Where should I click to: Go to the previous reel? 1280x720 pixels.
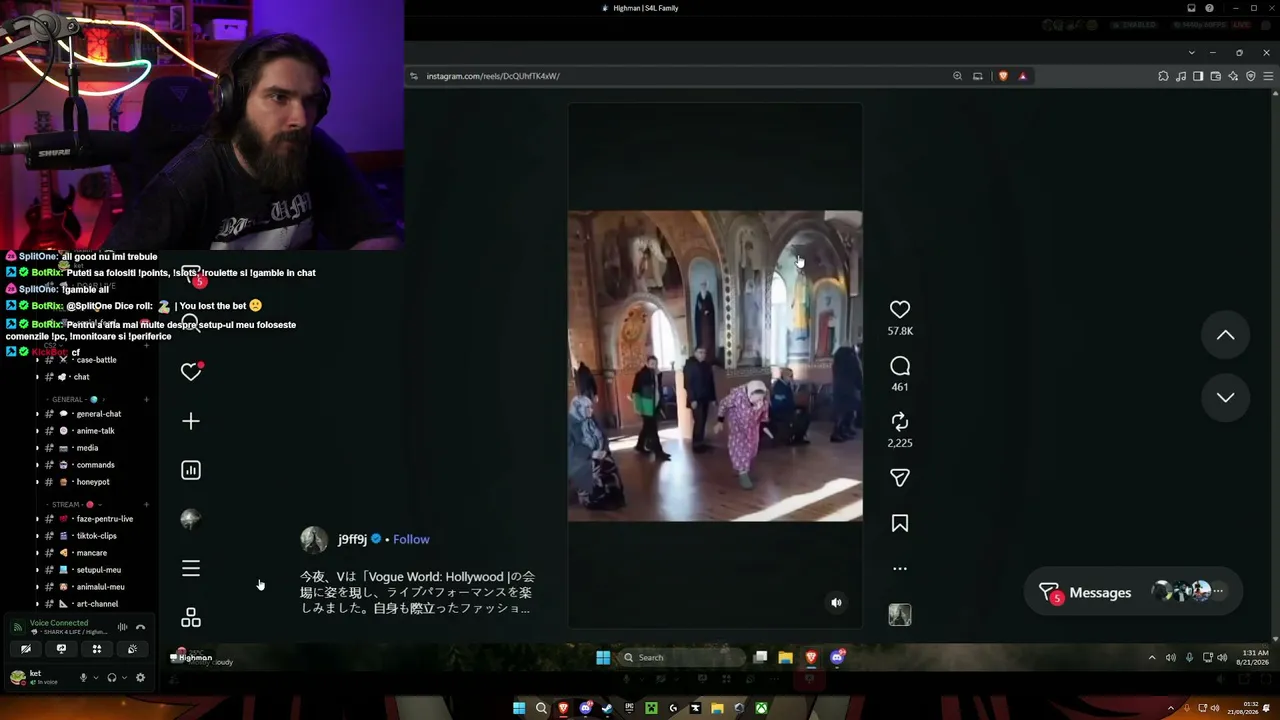(1225, 335)
